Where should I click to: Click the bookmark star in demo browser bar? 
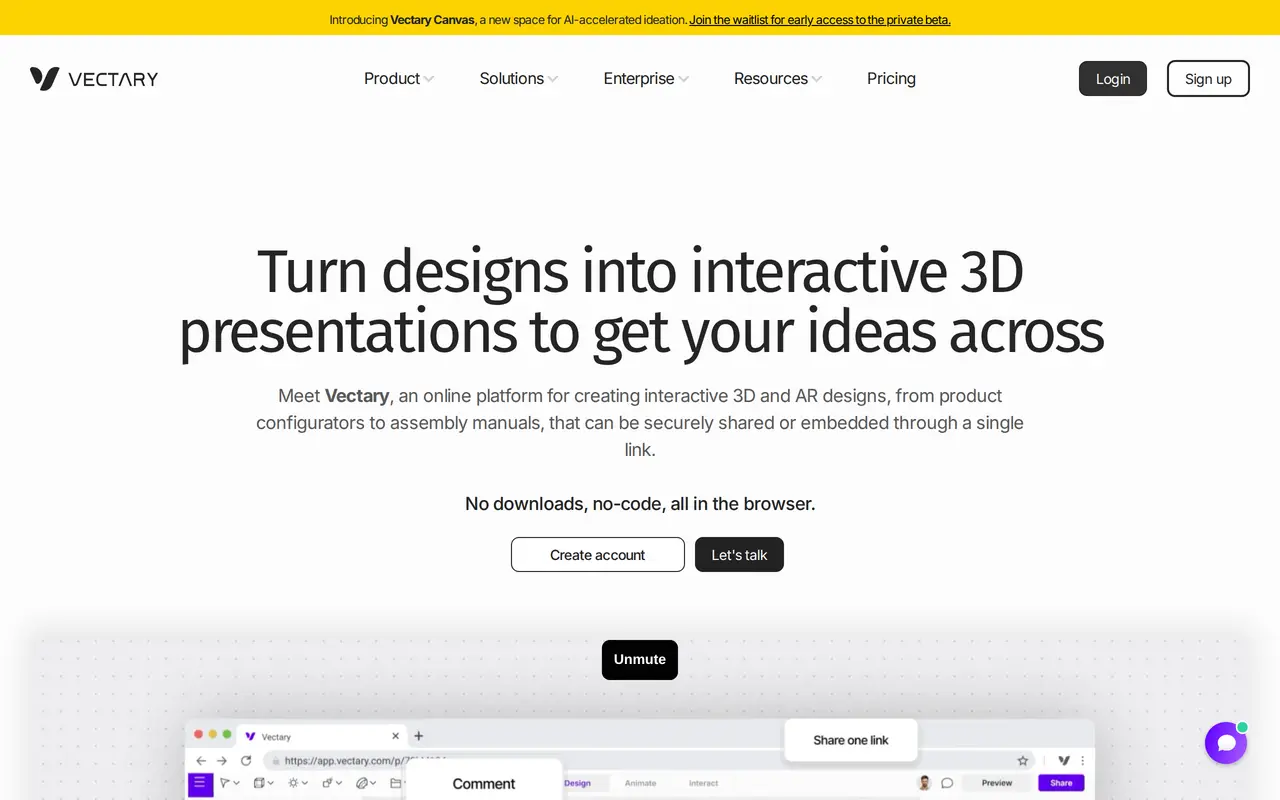[x=1023, y=761]
